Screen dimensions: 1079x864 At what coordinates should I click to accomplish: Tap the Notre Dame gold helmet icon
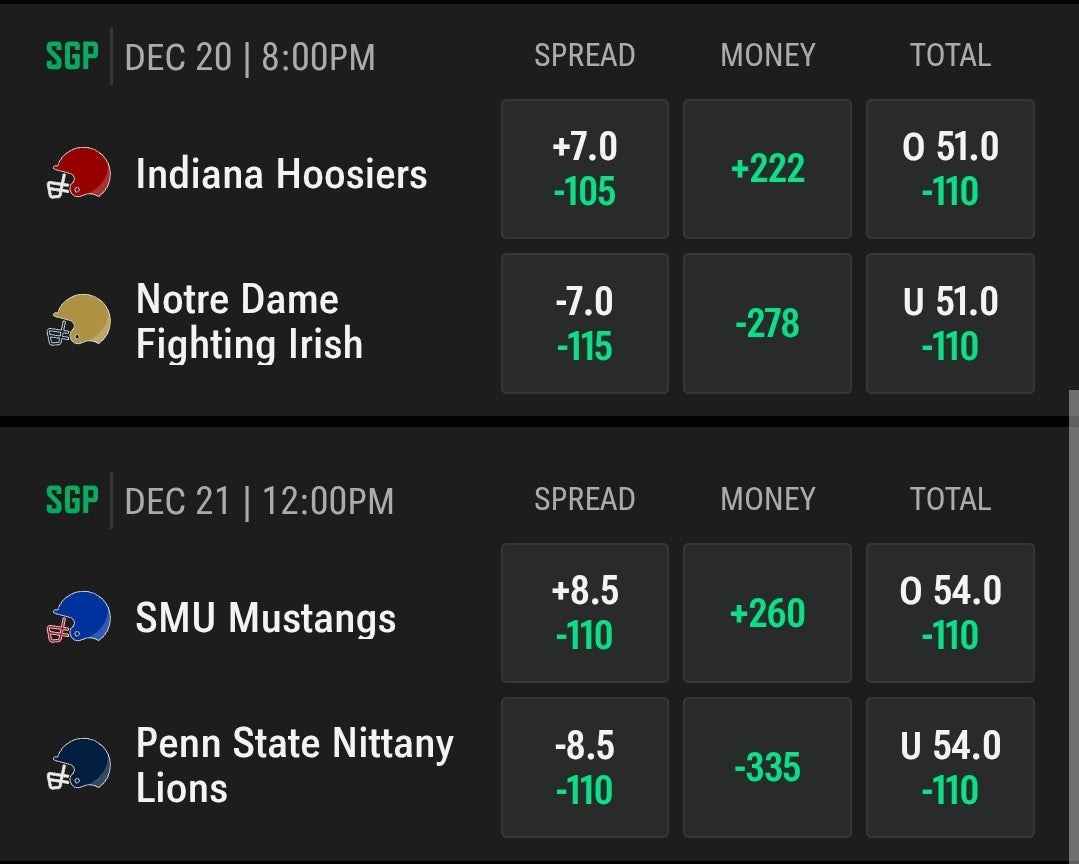tap(78, 320)
